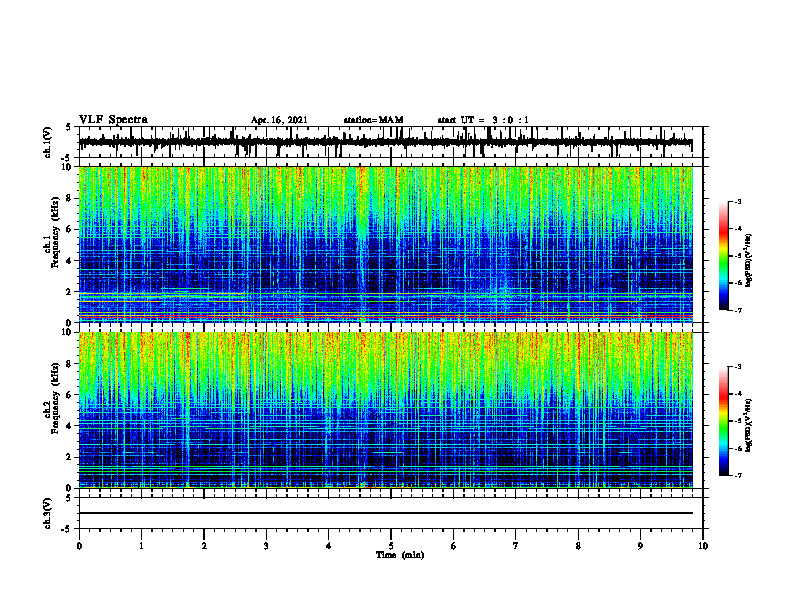Click the "-7" label on ch.2 colorbar
Viewport: 792px width, 612px height.
pyautogui.click(x=737, y=475)
